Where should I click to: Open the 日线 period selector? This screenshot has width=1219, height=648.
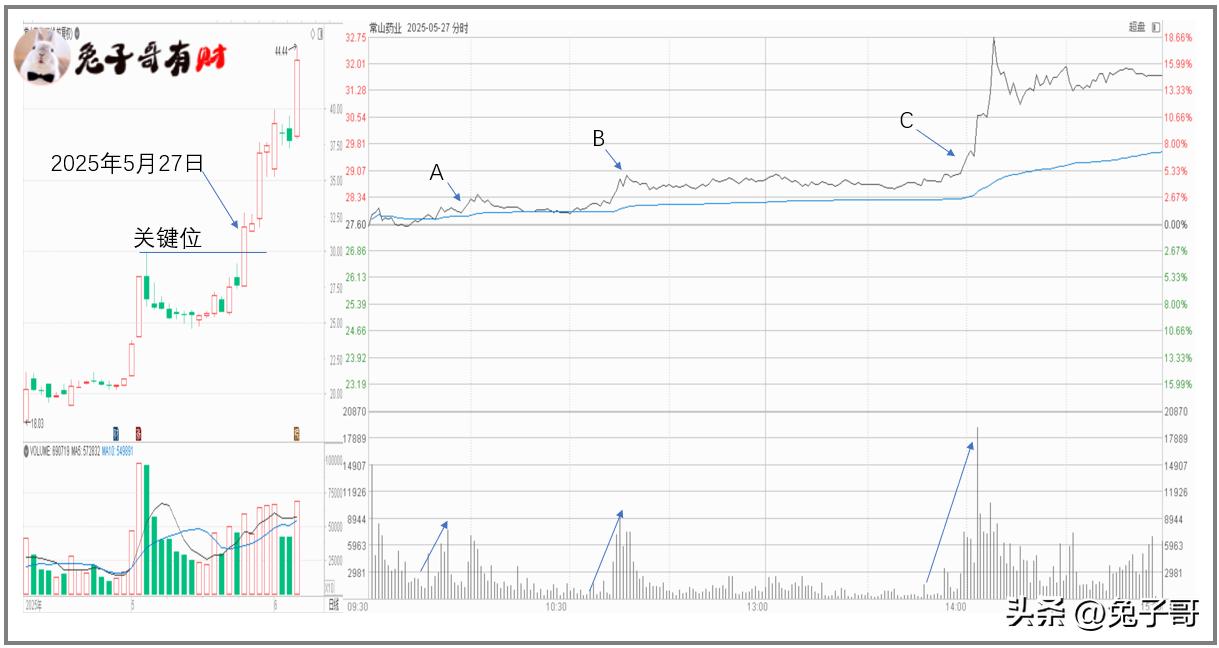pyautogui.click(x=333, y=606)
